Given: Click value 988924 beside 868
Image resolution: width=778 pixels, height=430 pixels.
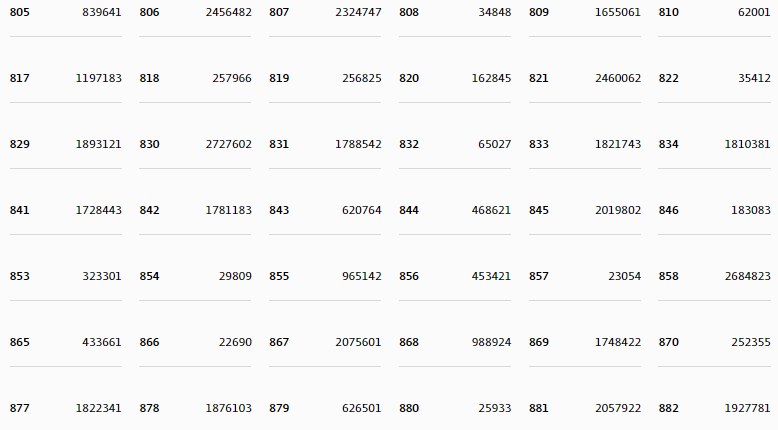Looking at the screenshot, I should 491,342.
